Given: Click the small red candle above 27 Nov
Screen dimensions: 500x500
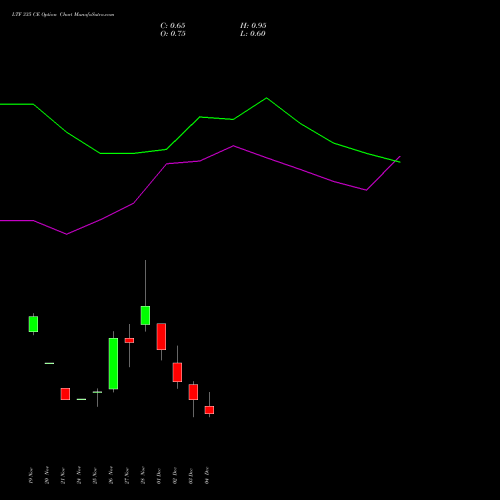Looking at the screenshot, I should click(x=129, y=340).
